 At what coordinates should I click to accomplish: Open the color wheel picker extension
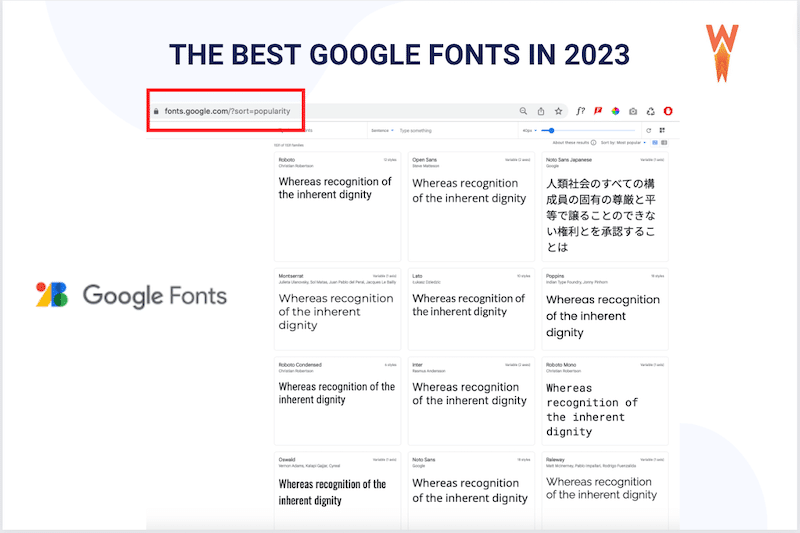pyautogui.click(x=615, y=111)
